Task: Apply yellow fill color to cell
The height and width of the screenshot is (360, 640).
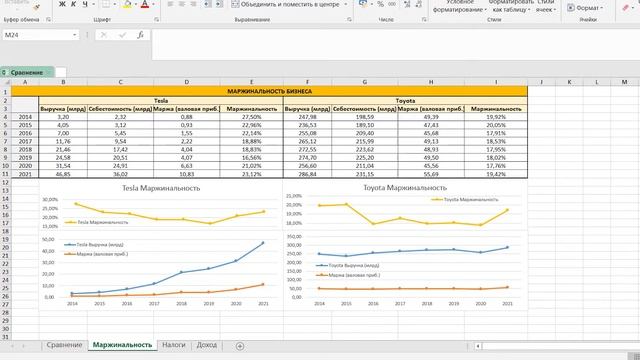Action: (x=127, y=4)
